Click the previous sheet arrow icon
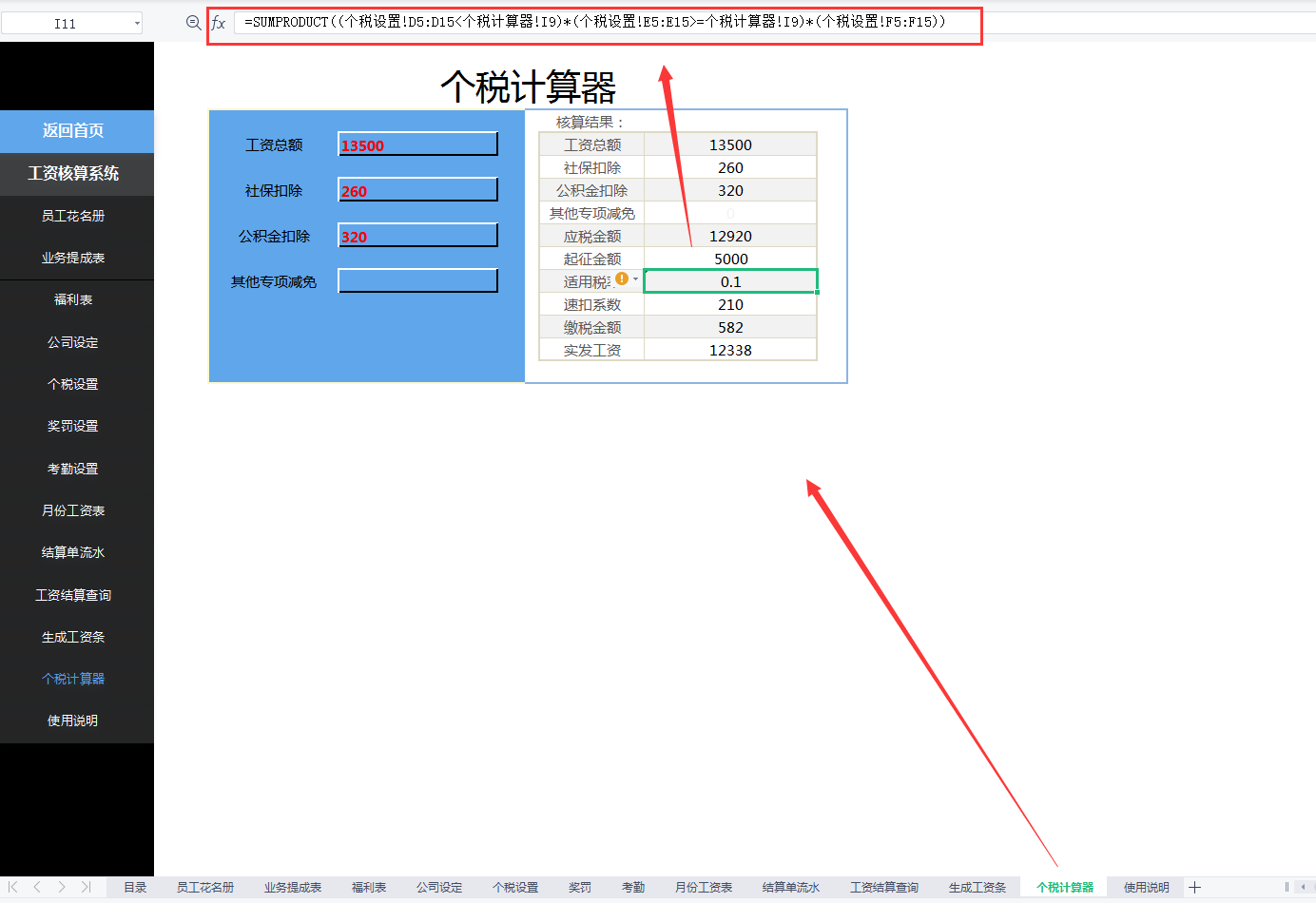1316x903 pixels. [34, 887]
